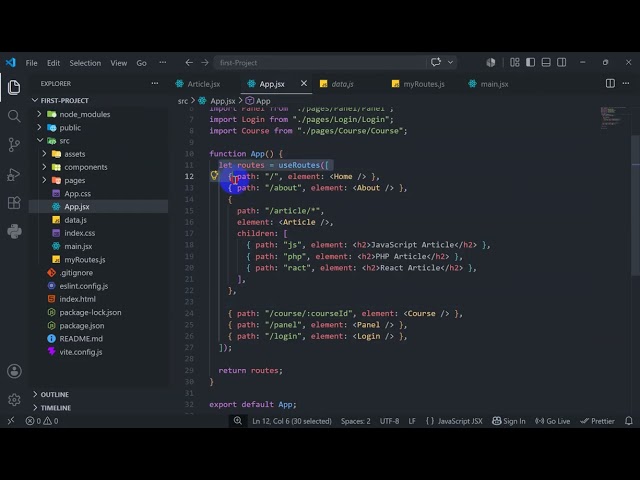Open the Go menu
Image resolution: width=640 pixels, height=480 pixels.
point(141,63)
